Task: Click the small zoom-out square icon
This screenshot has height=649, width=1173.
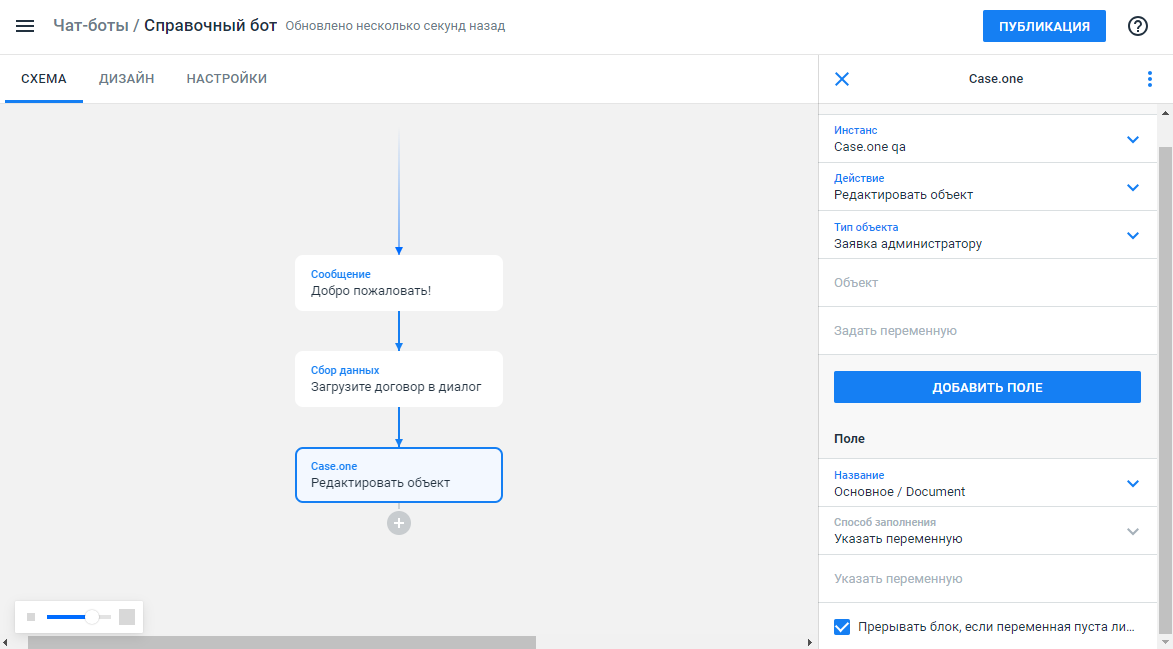Action: click(31, 617)
